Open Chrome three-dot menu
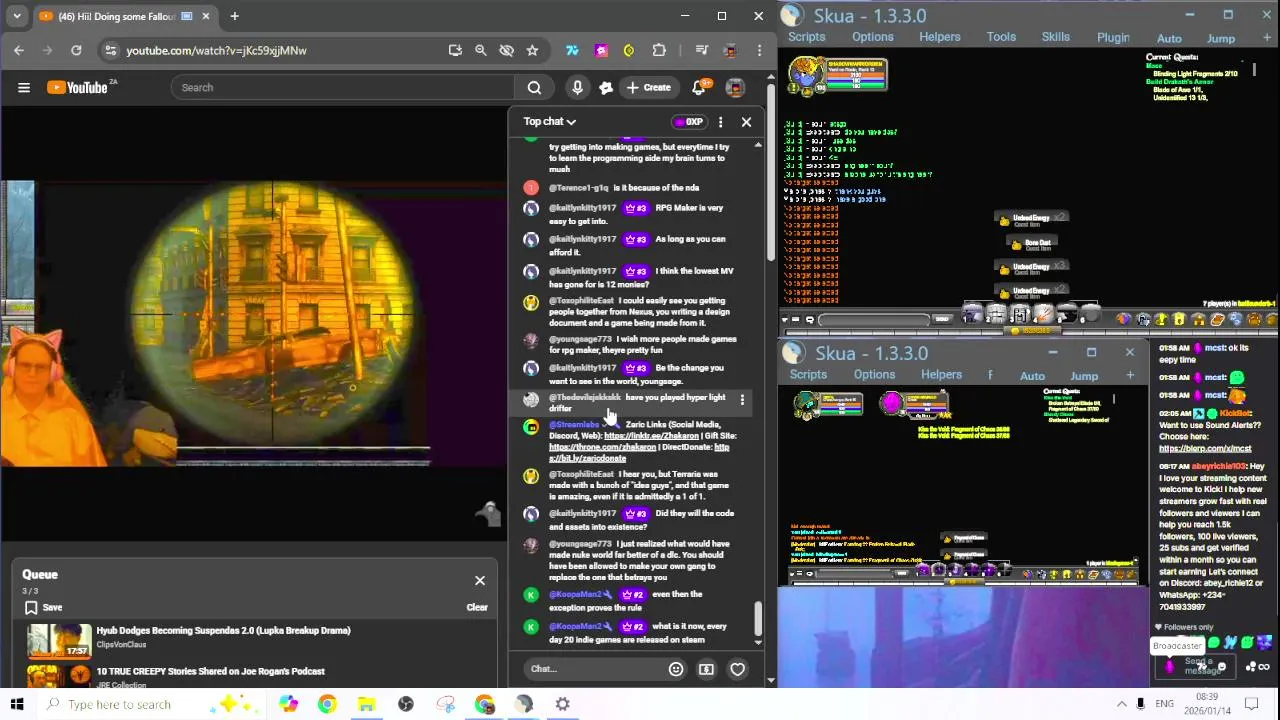1280x720 pixels. [759, 50]
